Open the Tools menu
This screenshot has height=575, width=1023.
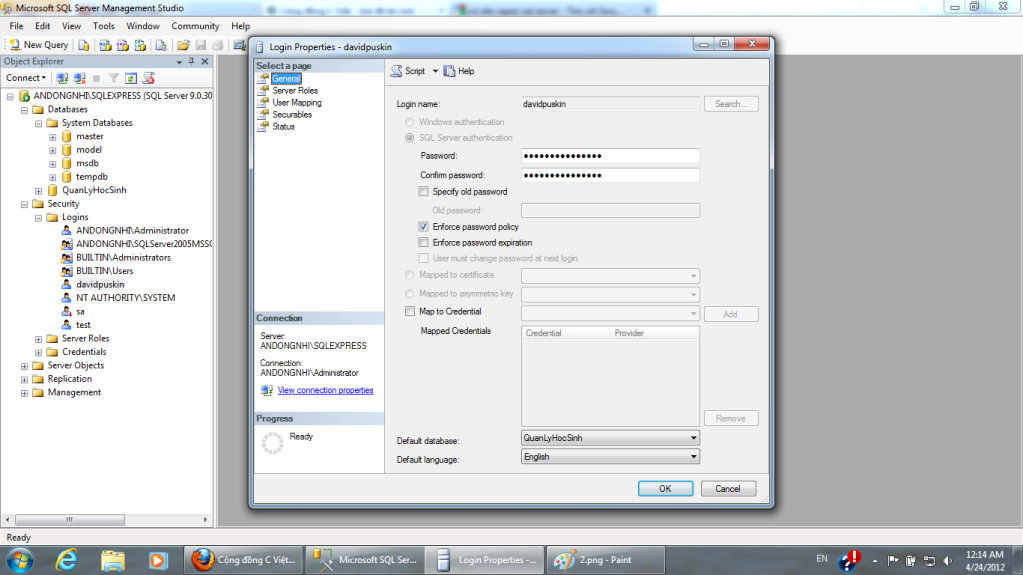(103, 26)
